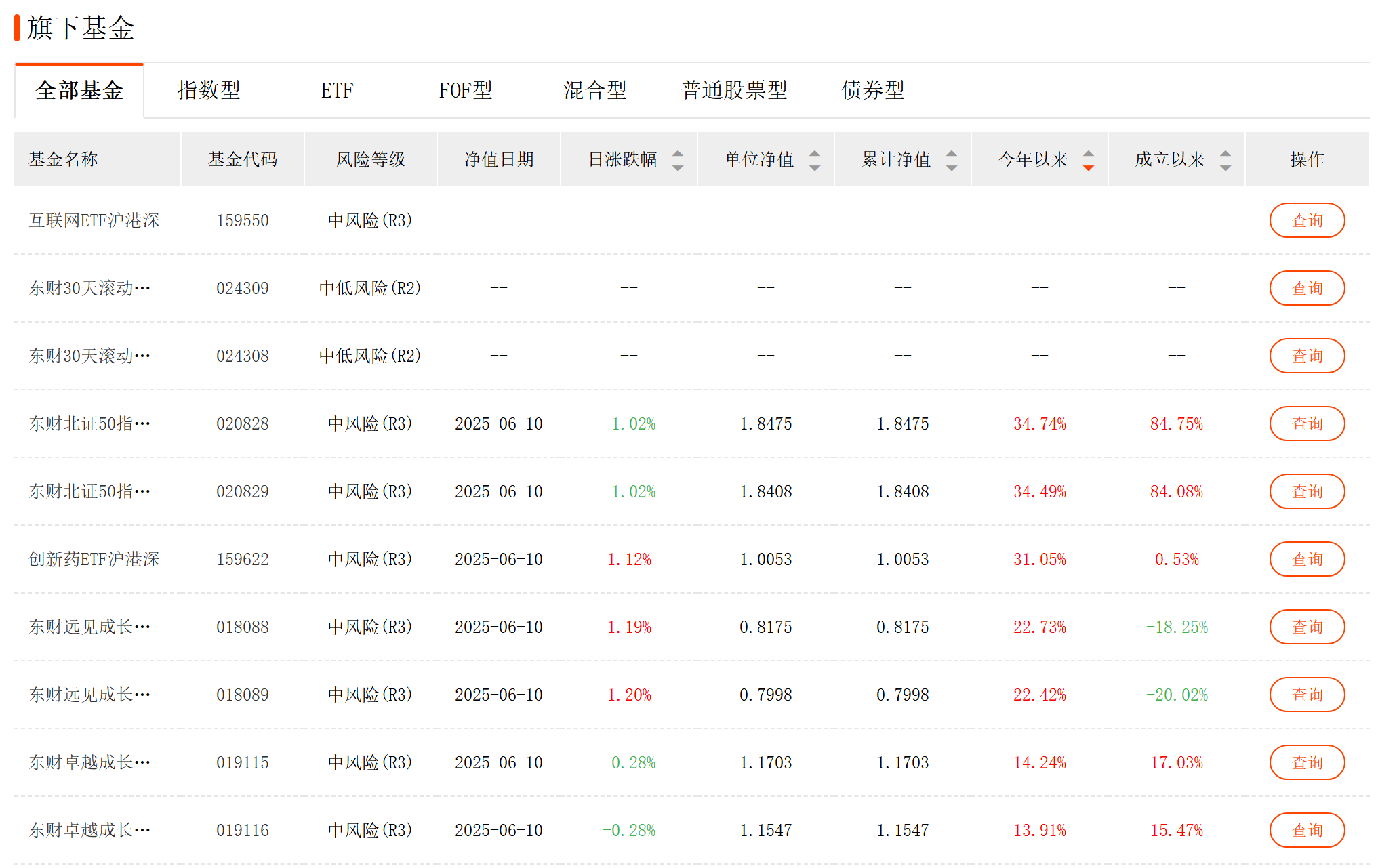Click 中低风险(R2) for fund 024309
1378x868 pixels.
tap(370, 288)
